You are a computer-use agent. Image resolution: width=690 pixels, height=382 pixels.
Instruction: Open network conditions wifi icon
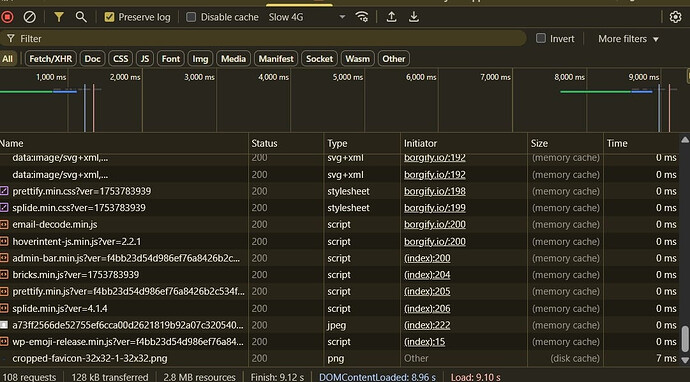tap(362, 17)
